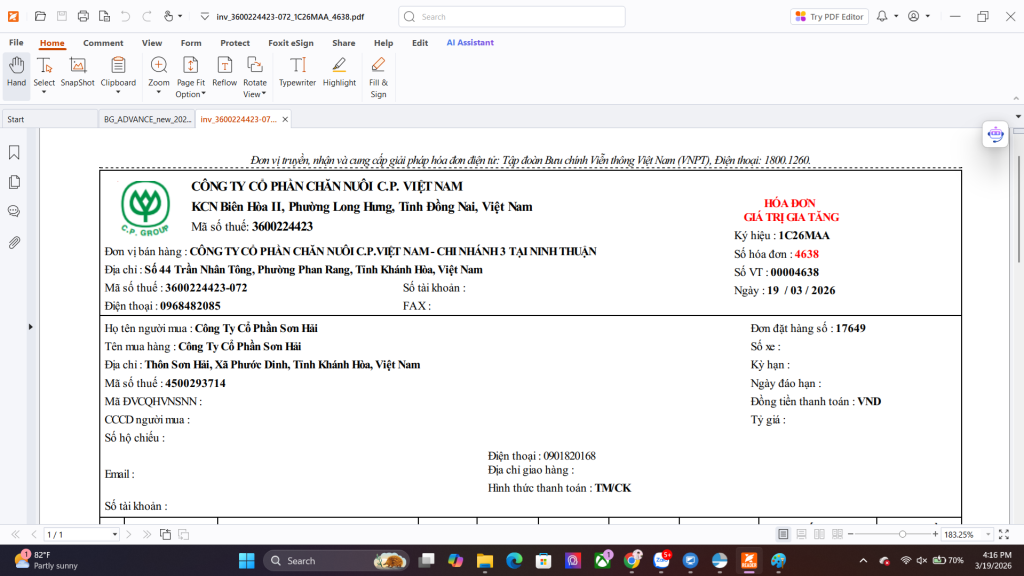Click the Reflow icon

(x=225, y=72)
